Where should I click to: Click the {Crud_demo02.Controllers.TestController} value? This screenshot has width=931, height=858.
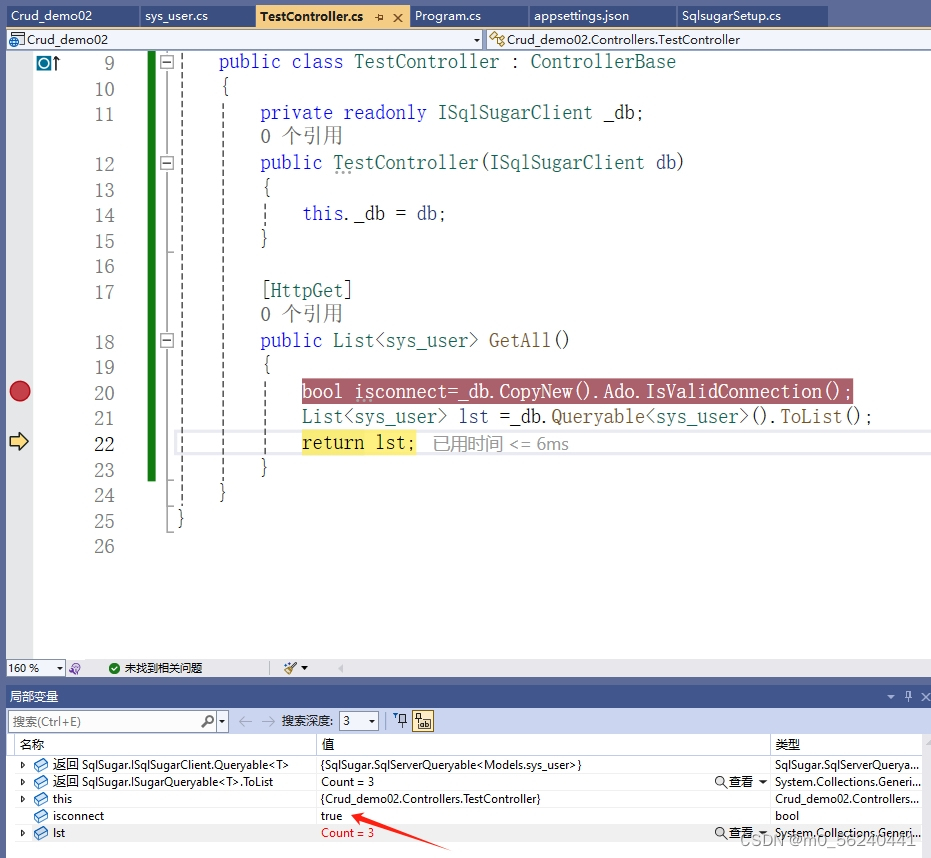(x=430, y=799)
